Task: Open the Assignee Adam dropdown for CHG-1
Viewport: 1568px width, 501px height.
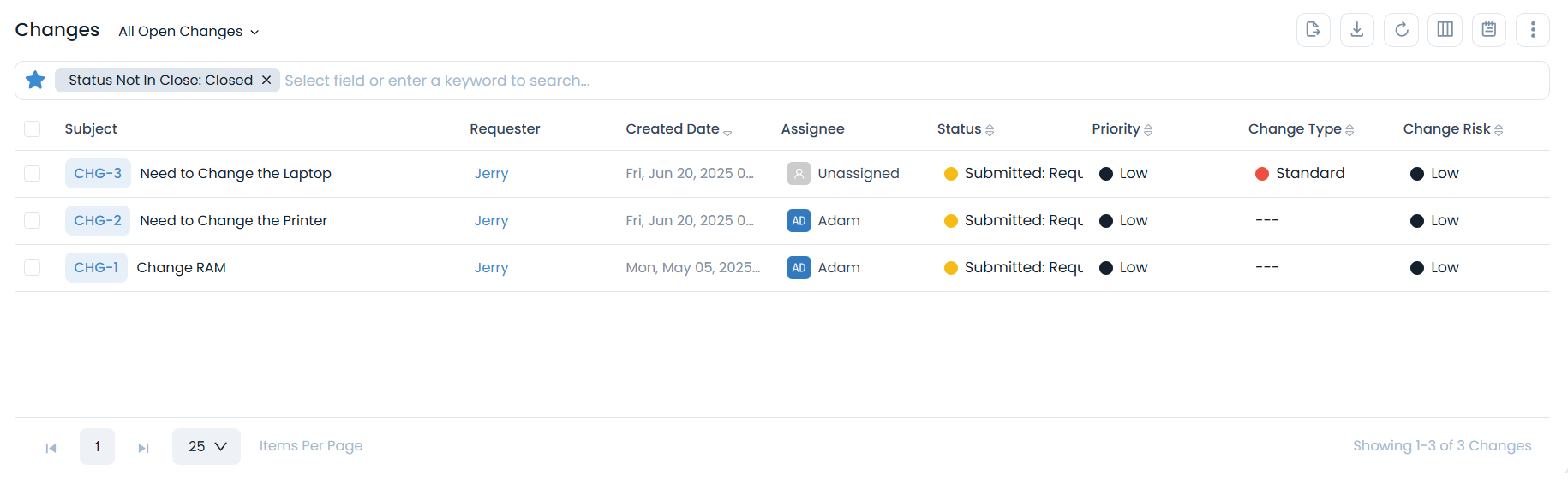Action: [x=823, y=268]
